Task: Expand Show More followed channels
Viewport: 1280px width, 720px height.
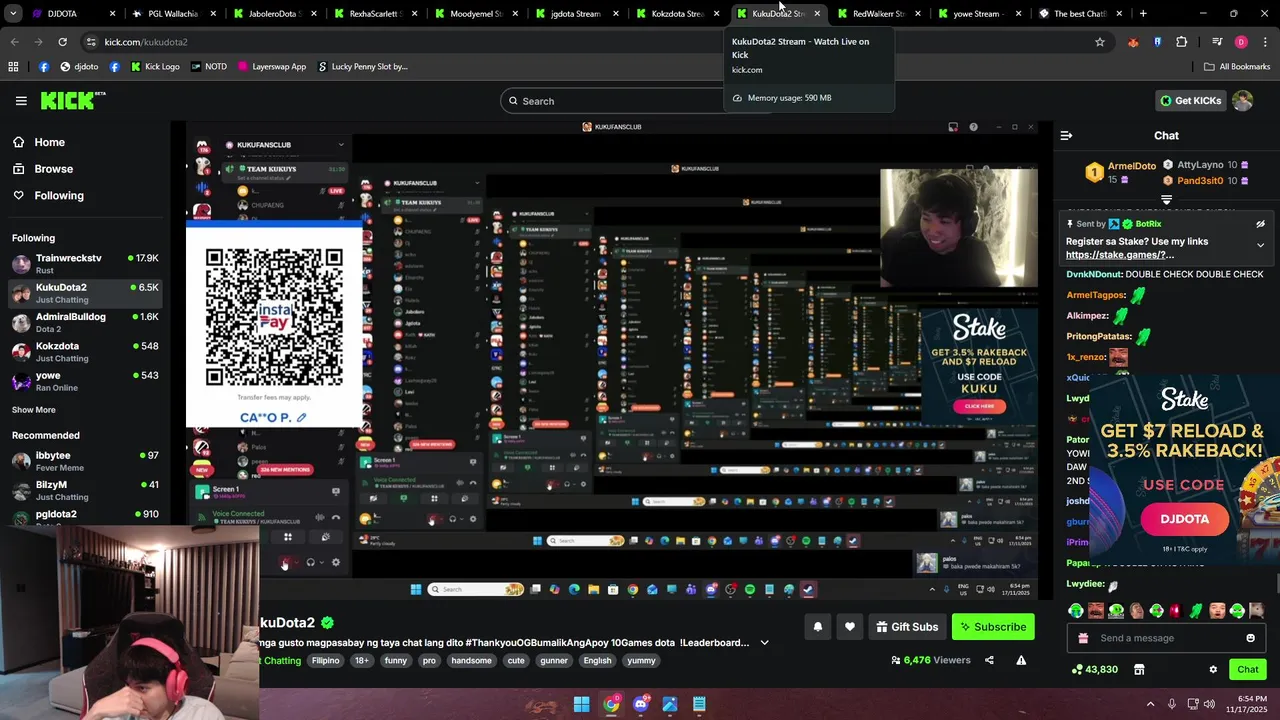Action: click(x=34, y=410)
